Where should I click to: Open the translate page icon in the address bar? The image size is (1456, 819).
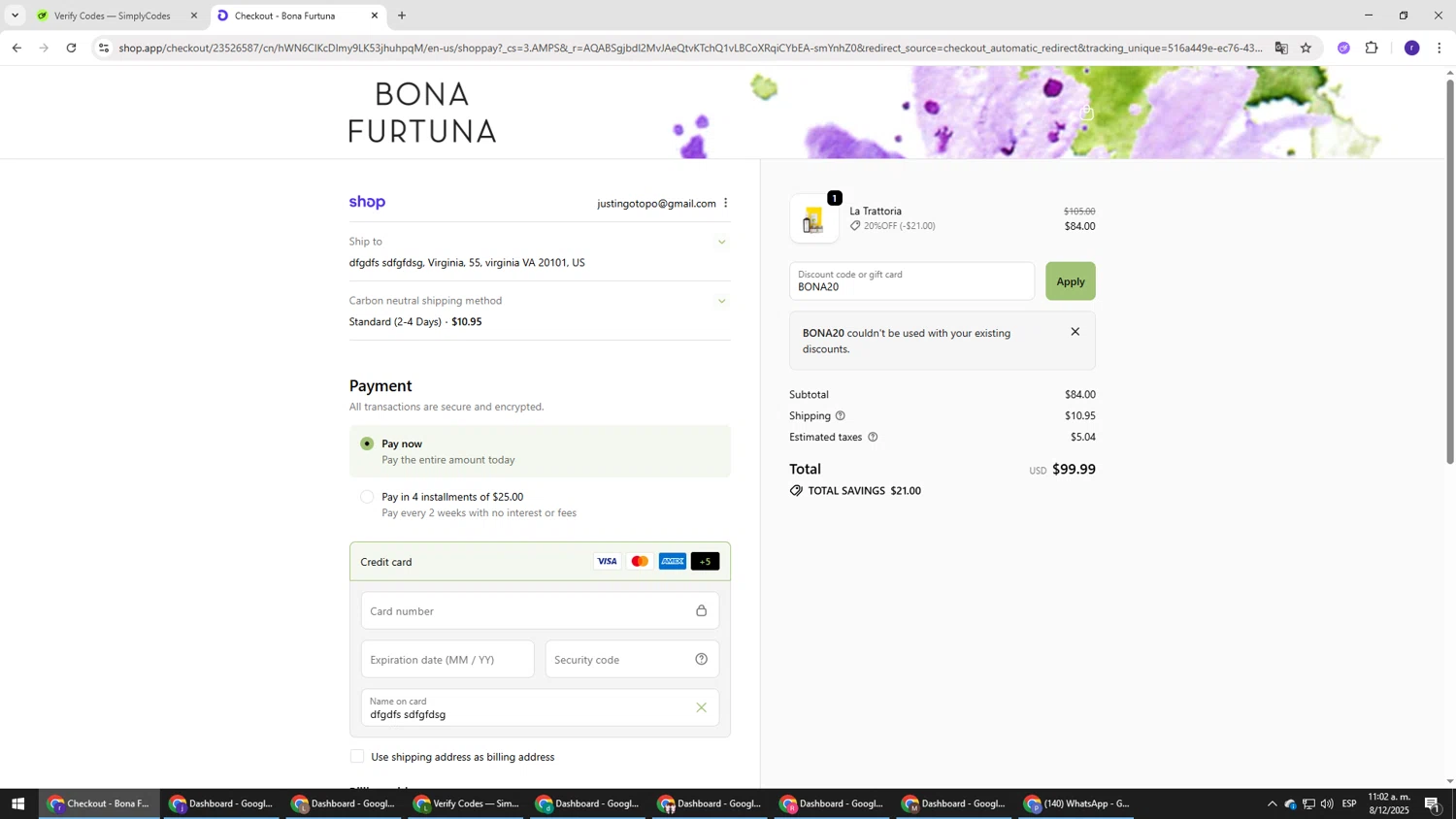(x=1281, y=48)
